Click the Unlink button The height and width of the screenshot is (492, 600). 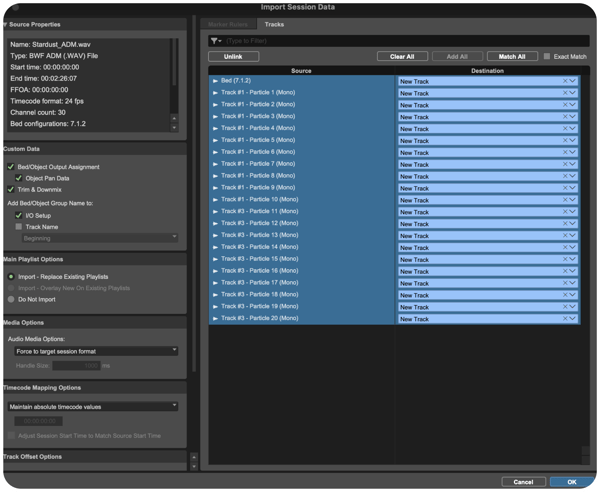point(233,56)
